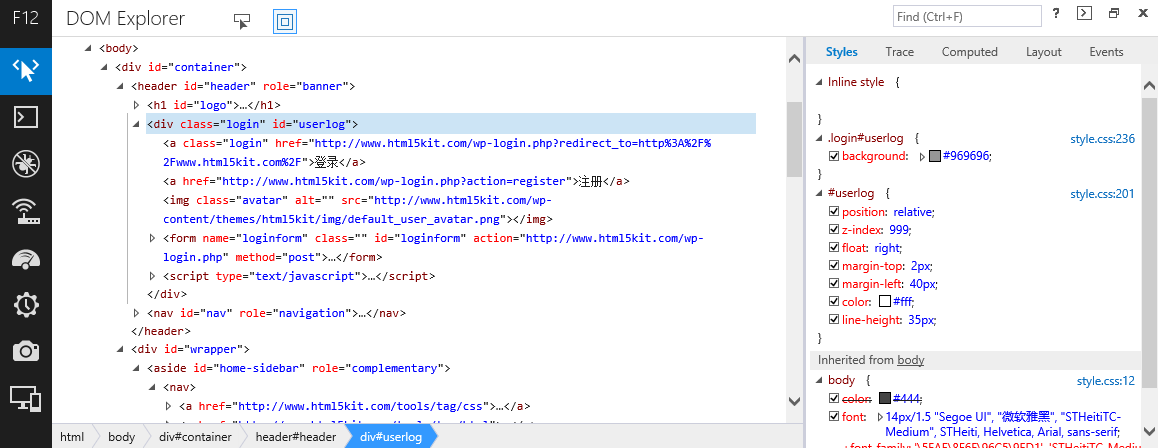Open the Debugger bug icon tool
The image size is (1158, 448).
coord(26,165)
